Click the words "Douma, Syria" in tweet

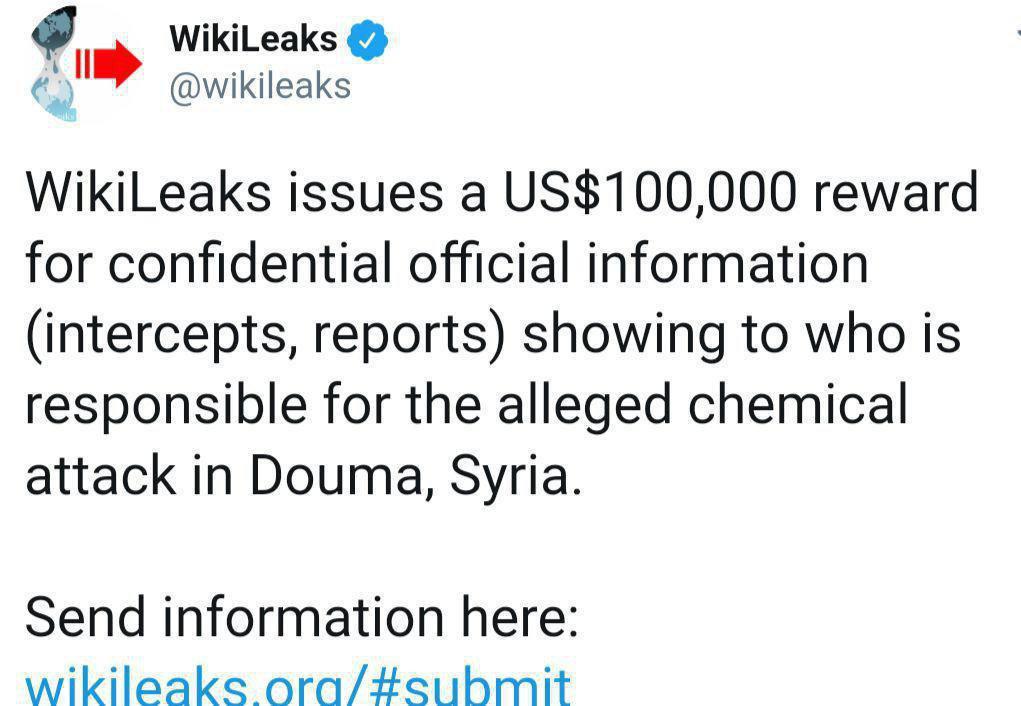tap(414, 477)
